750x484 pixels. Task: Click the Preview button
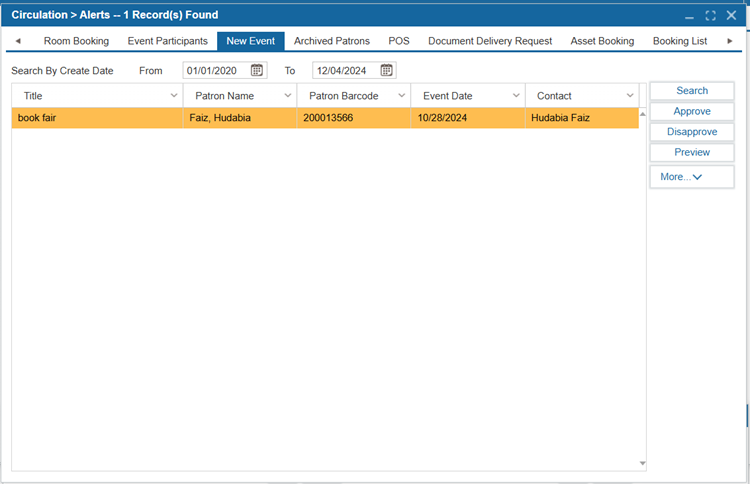tap(692, 153)
